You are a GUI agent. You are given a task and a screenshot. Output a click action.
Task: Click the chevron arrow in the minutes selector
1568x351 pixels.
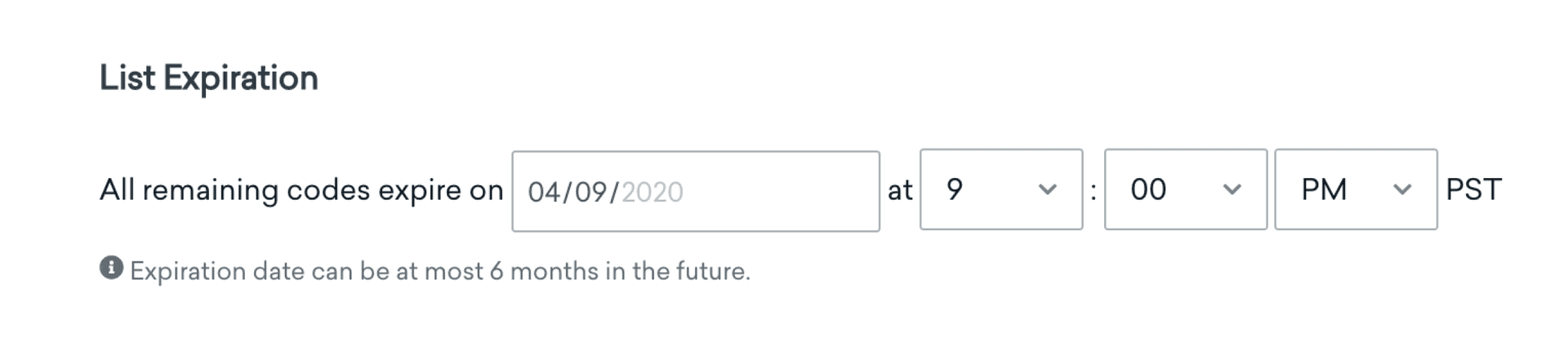point(1232,189)
